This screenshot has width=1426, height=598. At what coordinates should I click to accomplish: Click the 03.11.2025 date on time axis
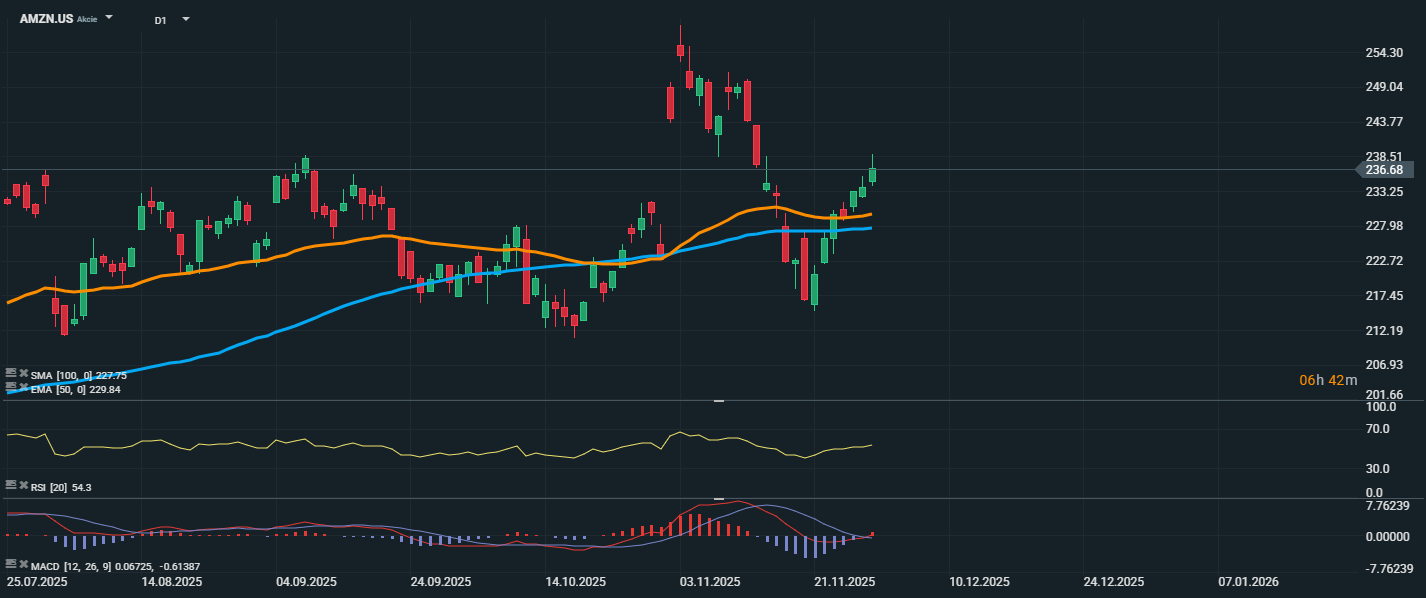709,581
